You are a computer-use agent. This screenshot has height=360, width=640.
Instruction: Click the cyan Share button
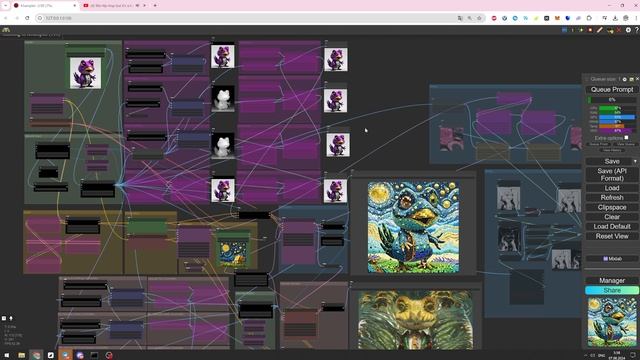coord(612,290)
